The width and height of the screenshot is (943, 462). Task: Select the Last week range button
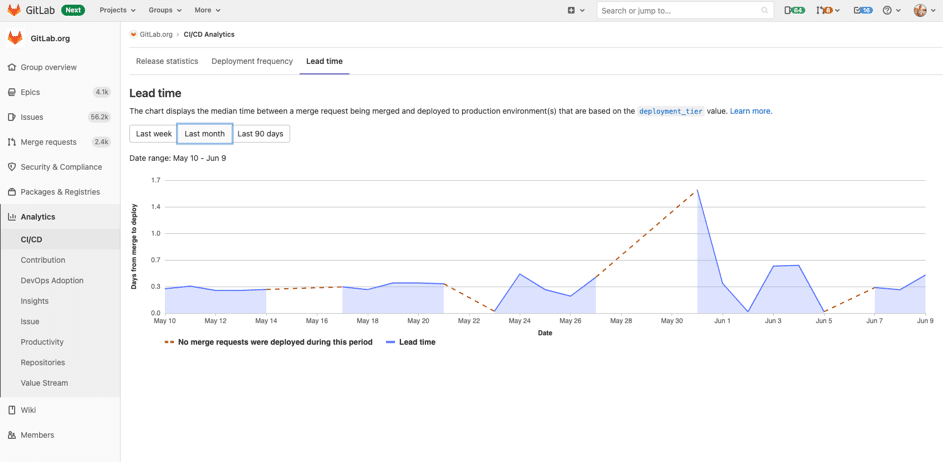(153, 134)
